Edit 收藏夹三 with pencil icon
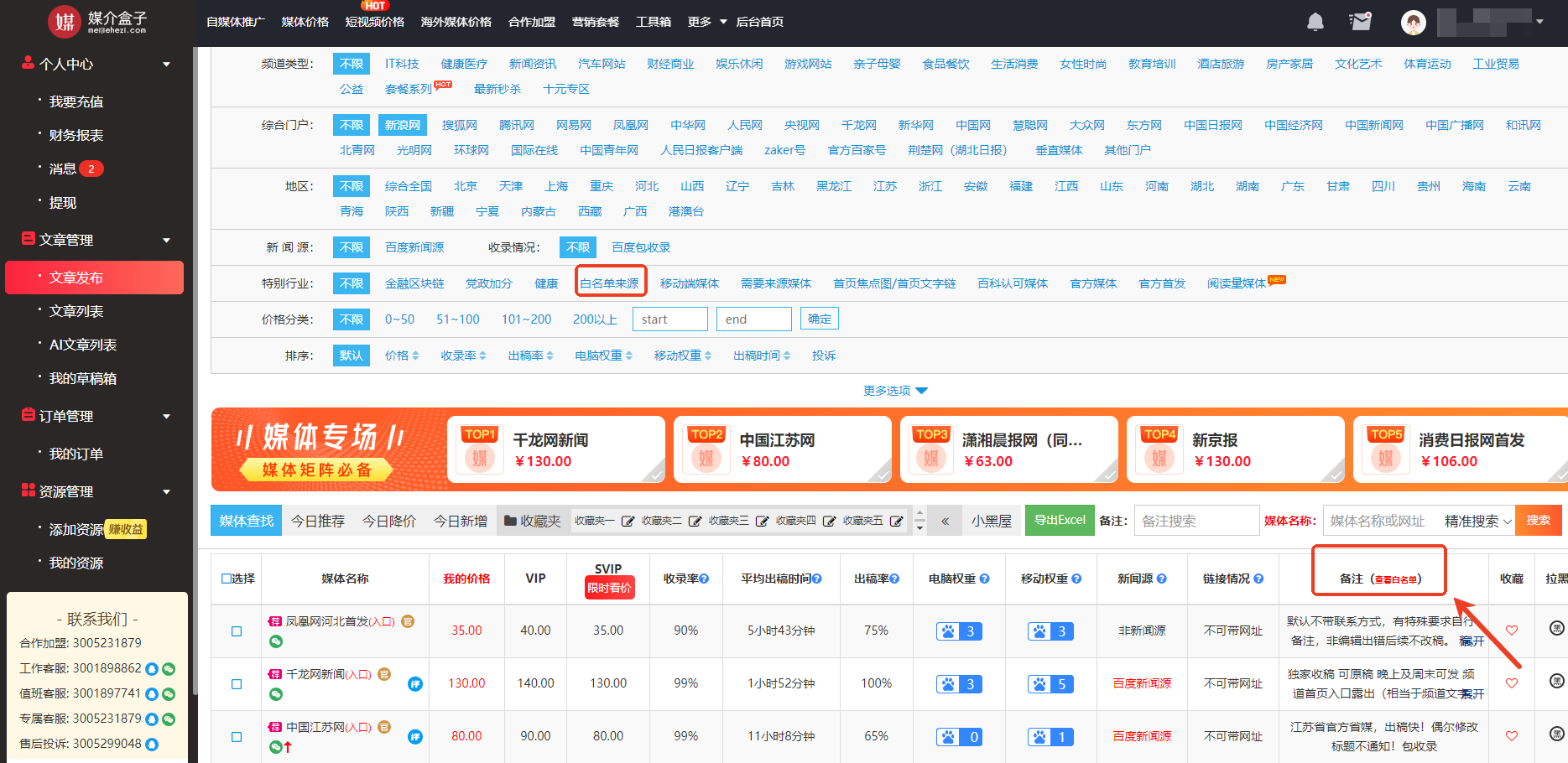 (x=762, y=522)
